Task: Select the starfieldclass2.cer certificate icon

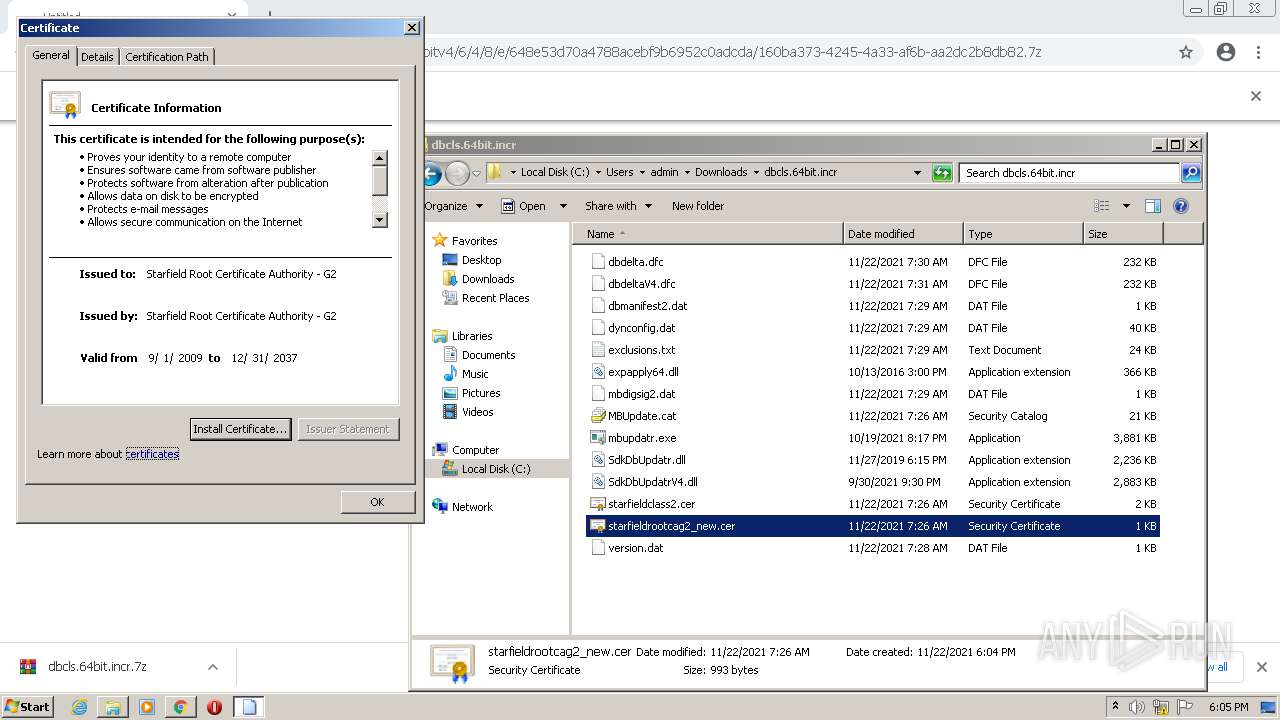Action: [598, 504]
